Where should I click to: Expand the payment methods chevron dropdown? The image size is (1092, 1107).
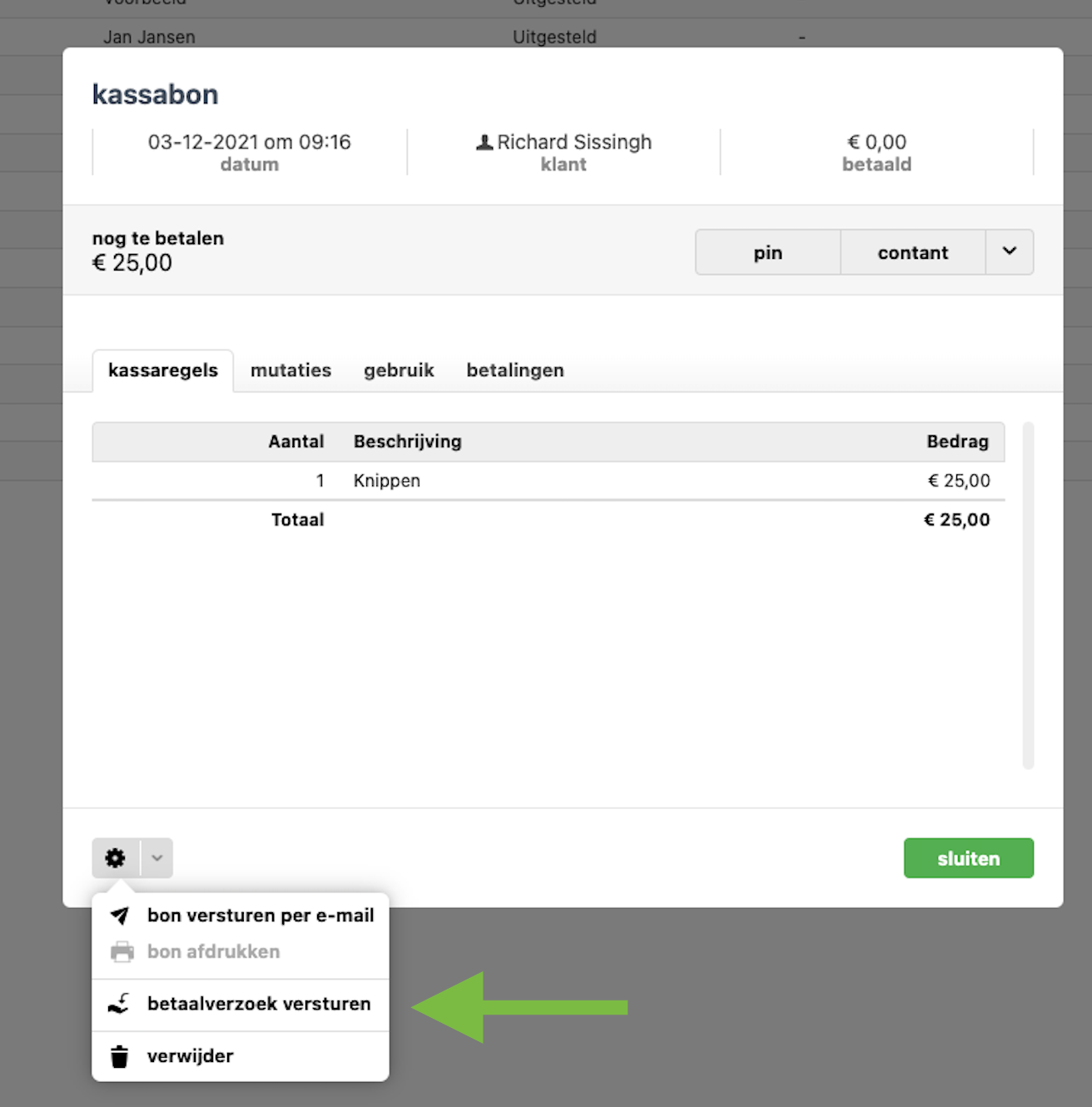(x=1010, y=252)
